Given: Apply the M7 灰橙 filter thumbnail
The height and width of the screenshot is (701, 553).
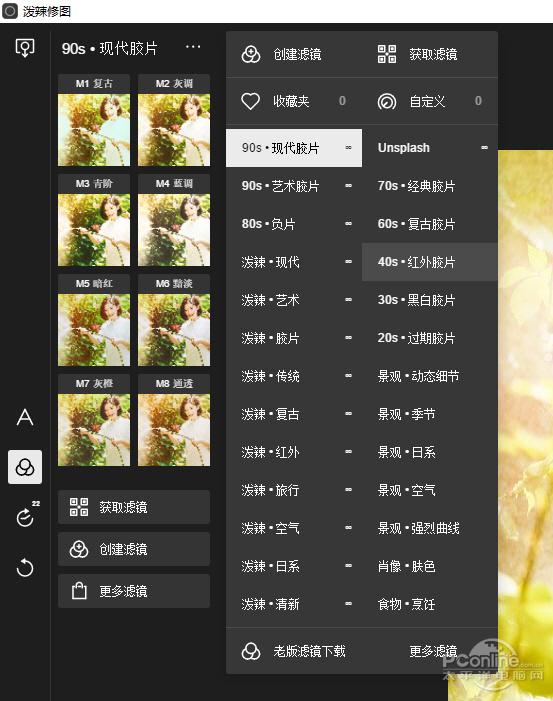Looking at the screenshot, I should click(94, 421).
